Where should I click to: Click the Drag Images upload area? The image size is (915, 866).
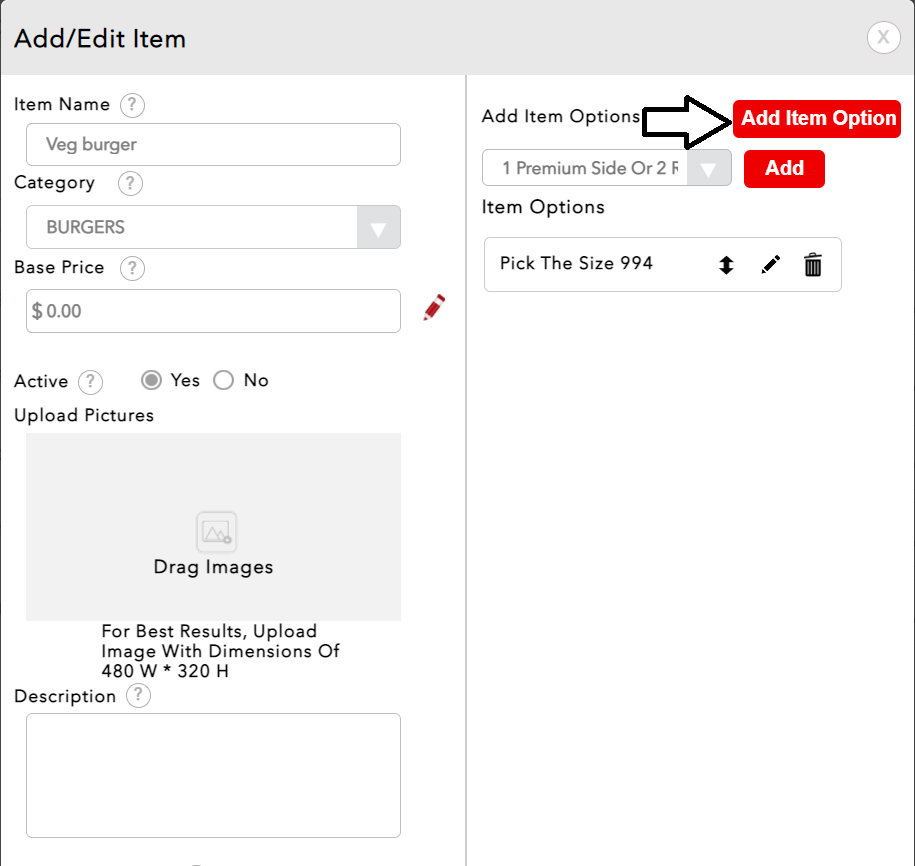(x=213, y=527)
